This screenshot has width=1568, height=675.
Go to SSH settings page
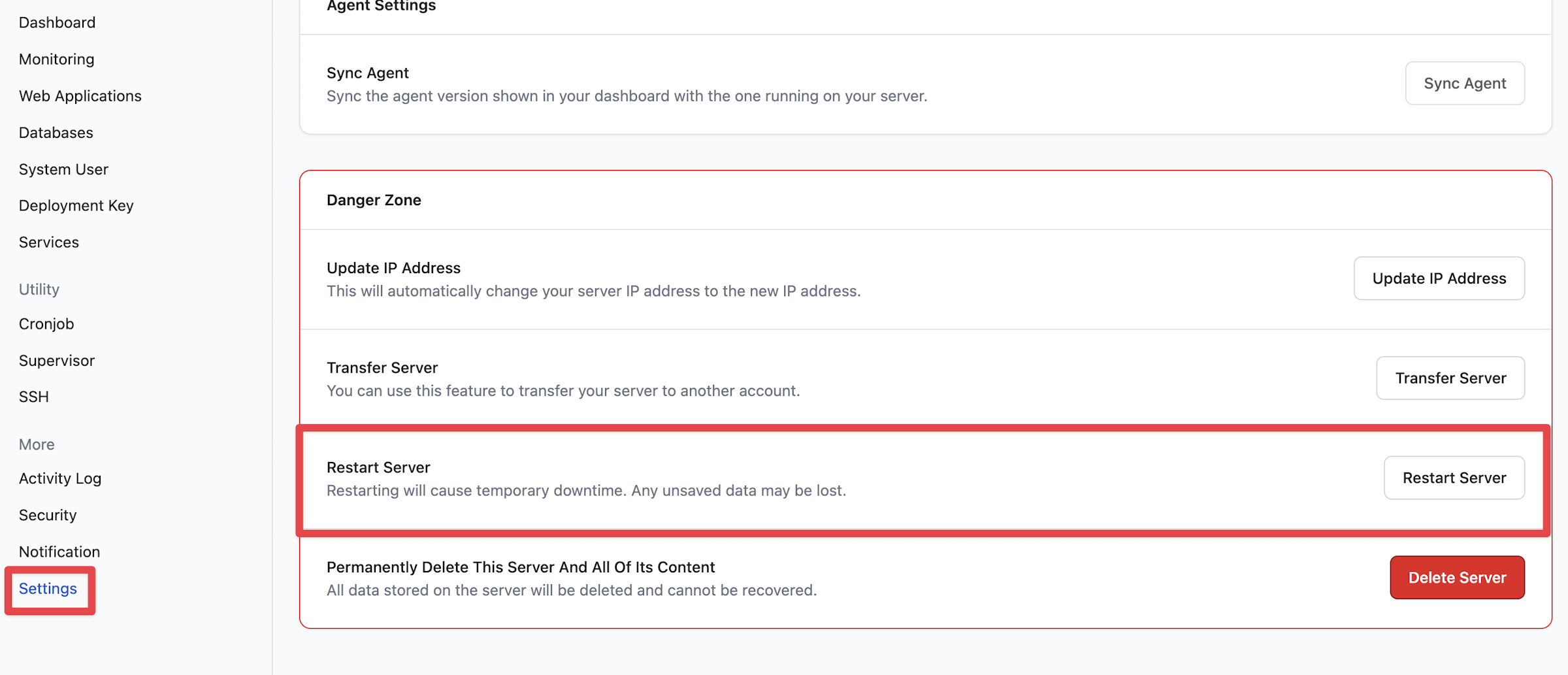tap(33, 397)
